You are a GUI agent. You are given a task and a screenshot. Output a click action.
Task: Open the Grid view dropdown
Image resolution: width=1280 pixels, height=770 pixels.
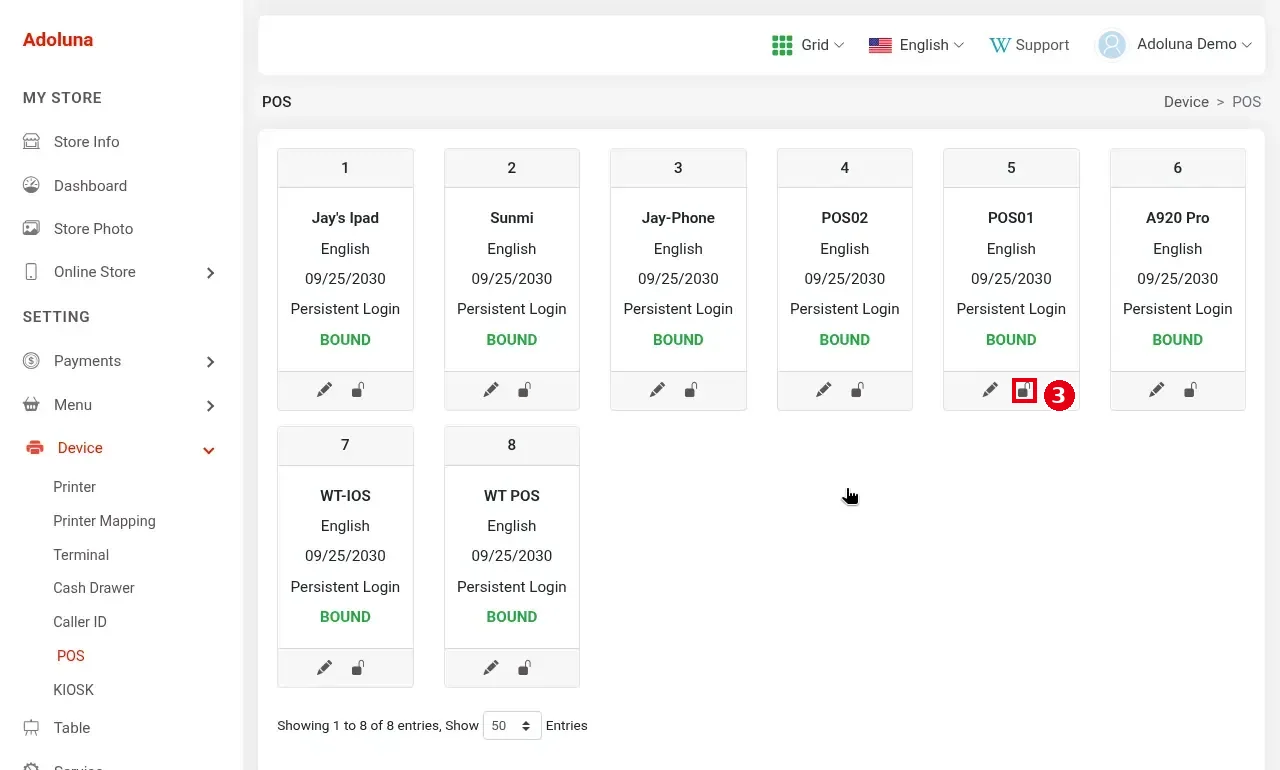(808, 45)
